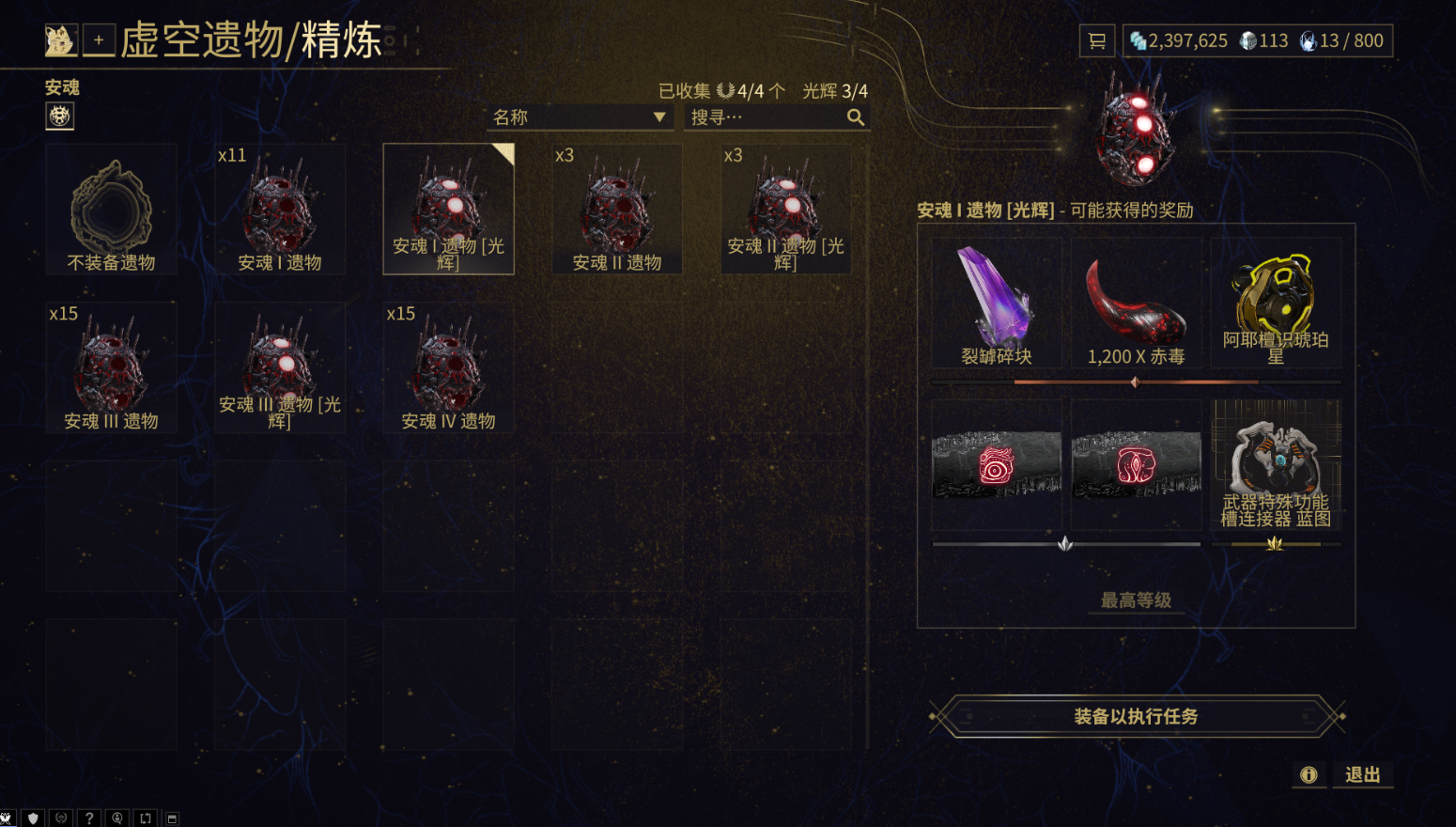Click 装备以执行任务 button
The width and height of the screenshot is (1456, 827).
1137,716
